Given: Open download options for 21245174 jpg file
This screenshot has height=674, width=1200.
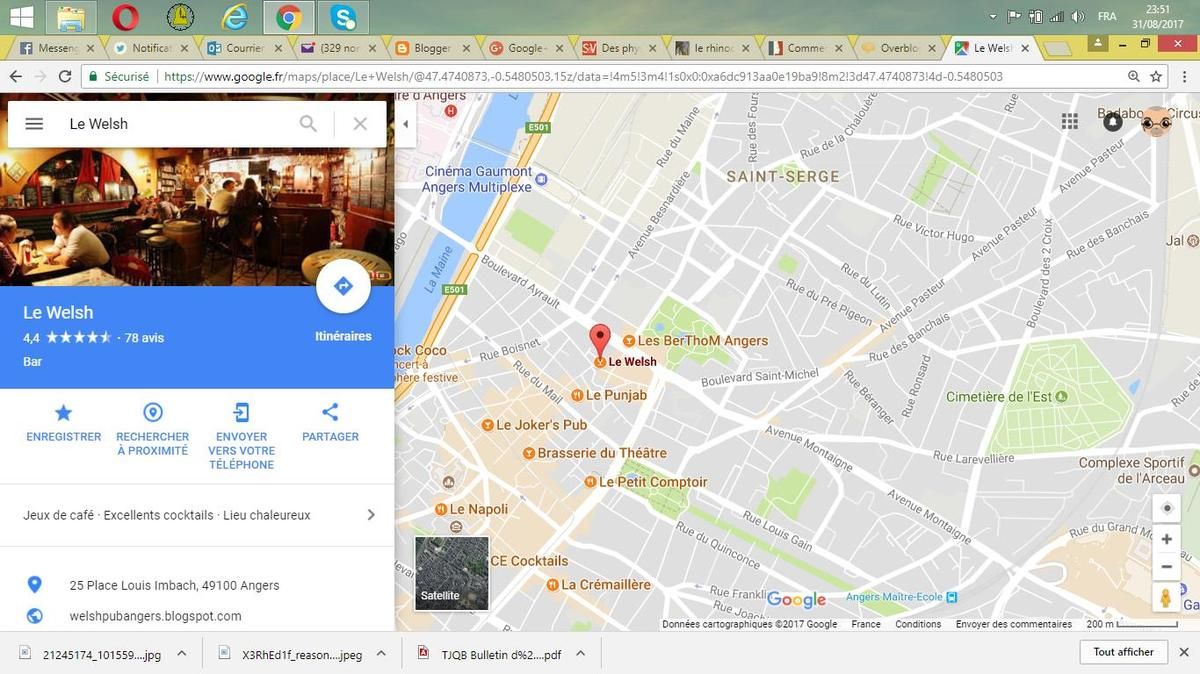Looking at the screenshot, I should (x=181, y=654).
